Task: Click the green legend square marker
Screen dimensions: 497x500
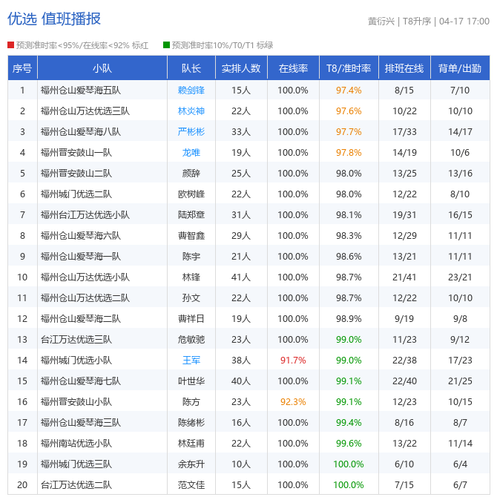Action: (166, 45)
